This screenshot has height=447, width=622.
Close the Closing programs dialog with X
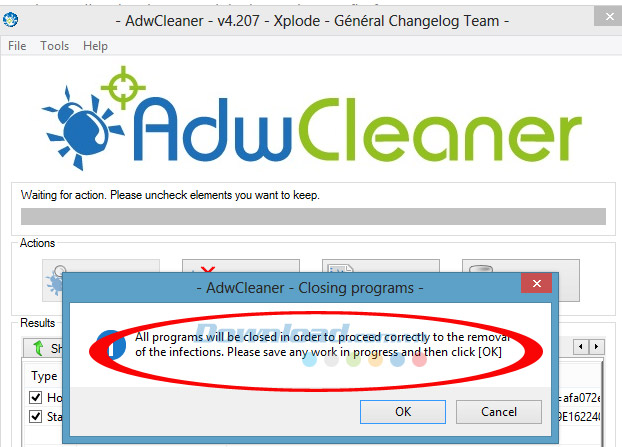coord(537,283)
